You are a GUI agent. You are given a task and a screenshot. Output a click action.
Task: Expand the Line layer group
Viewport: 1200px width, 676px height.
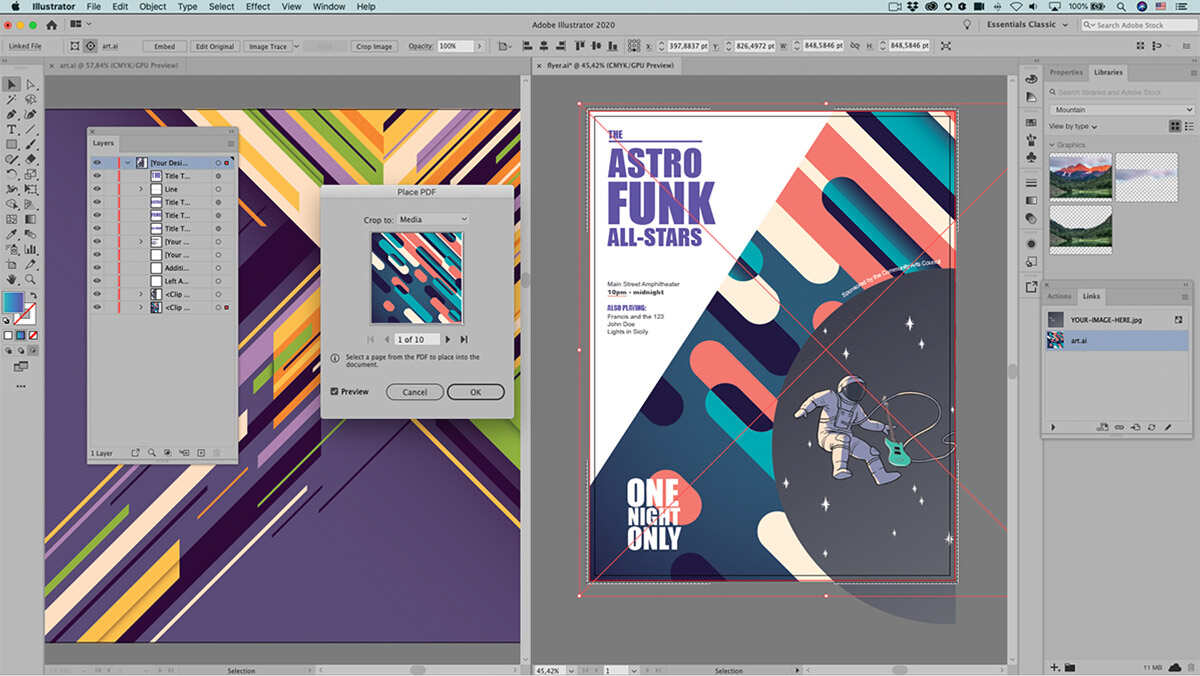click(x=141, y=189)
